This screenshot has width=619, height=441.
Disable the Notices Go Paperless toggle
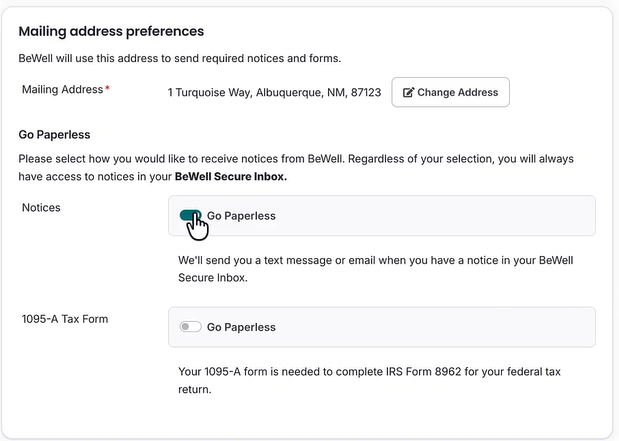pos(190,215)
